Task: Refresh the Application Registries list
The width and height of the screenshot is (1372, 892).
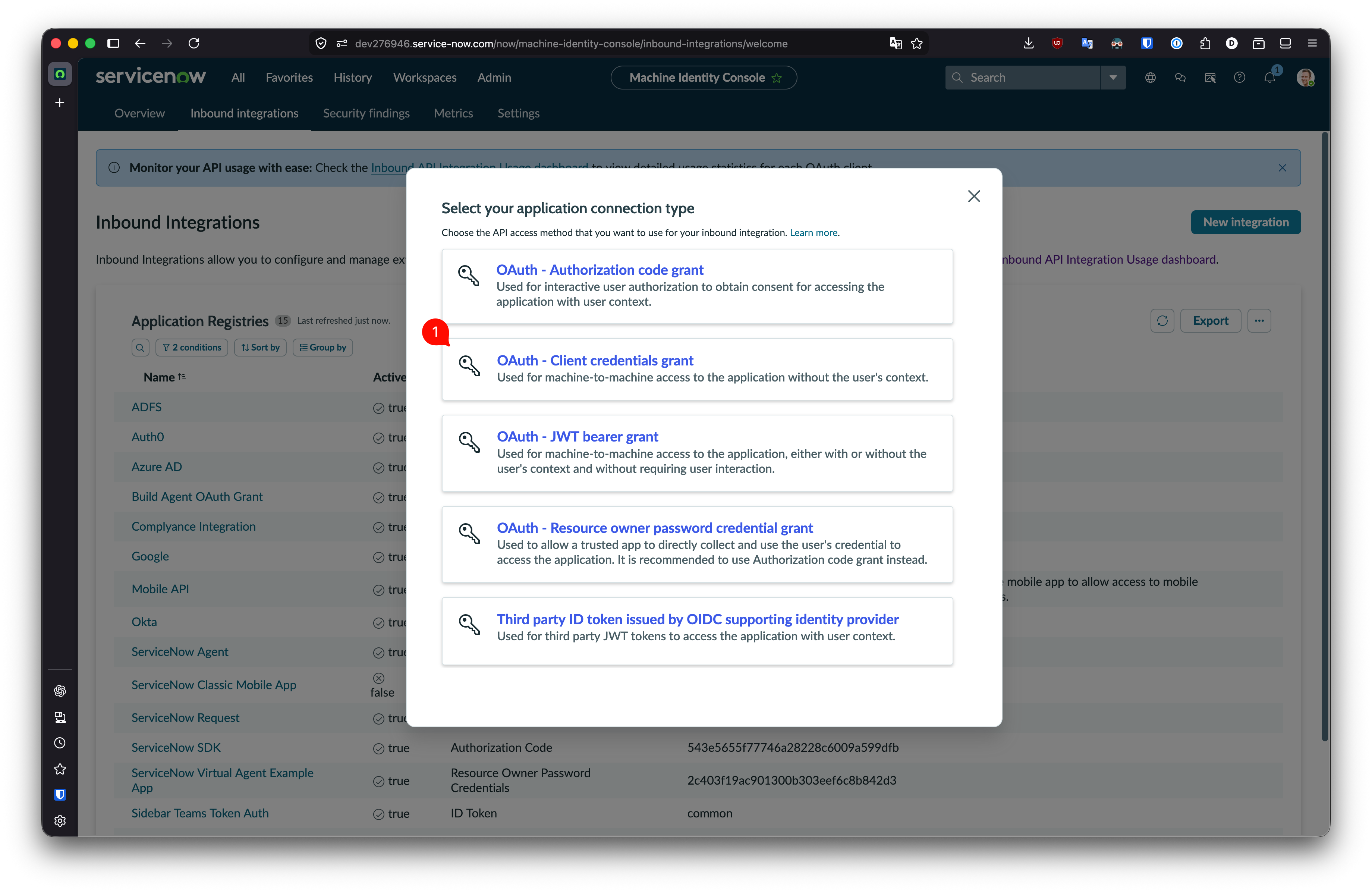Action: click(x=1162, y=321)
